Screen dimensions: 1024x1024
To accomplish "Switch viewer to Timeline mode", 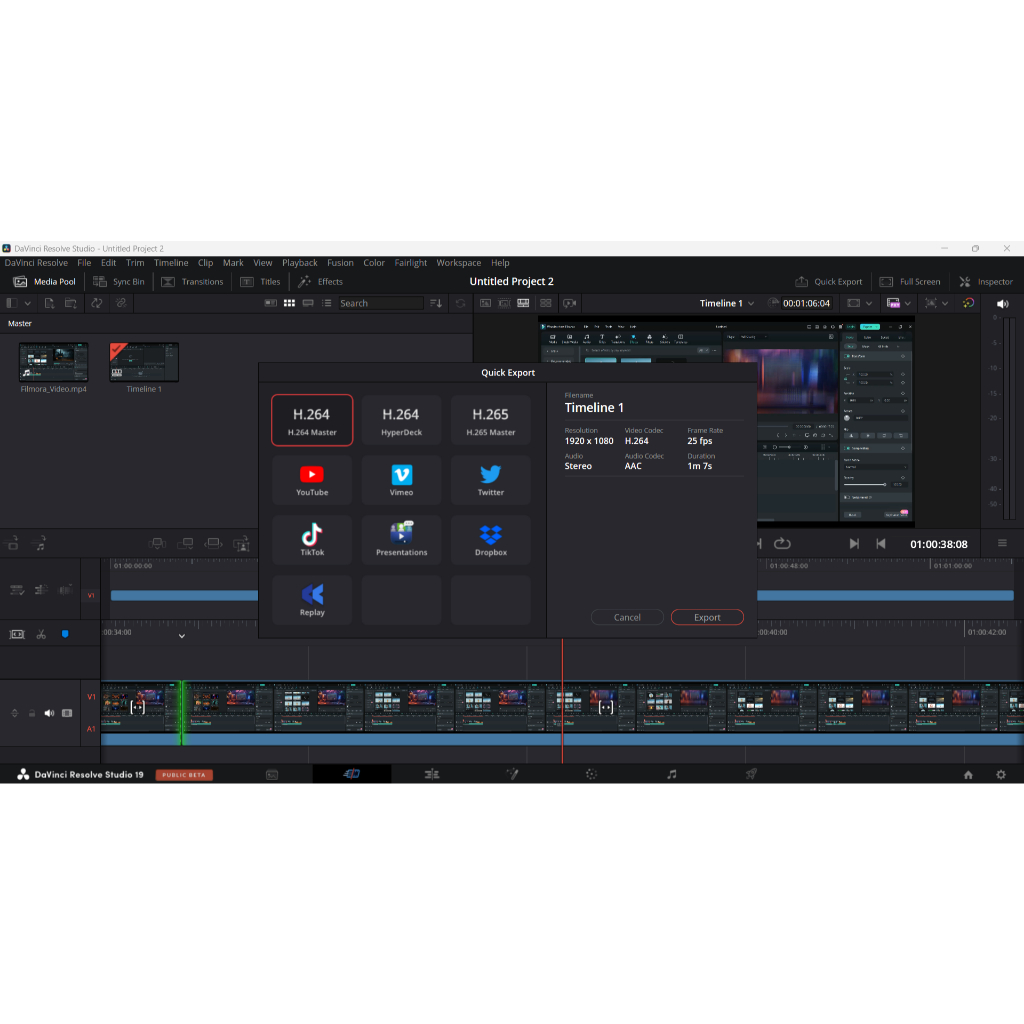I will 523,303.
